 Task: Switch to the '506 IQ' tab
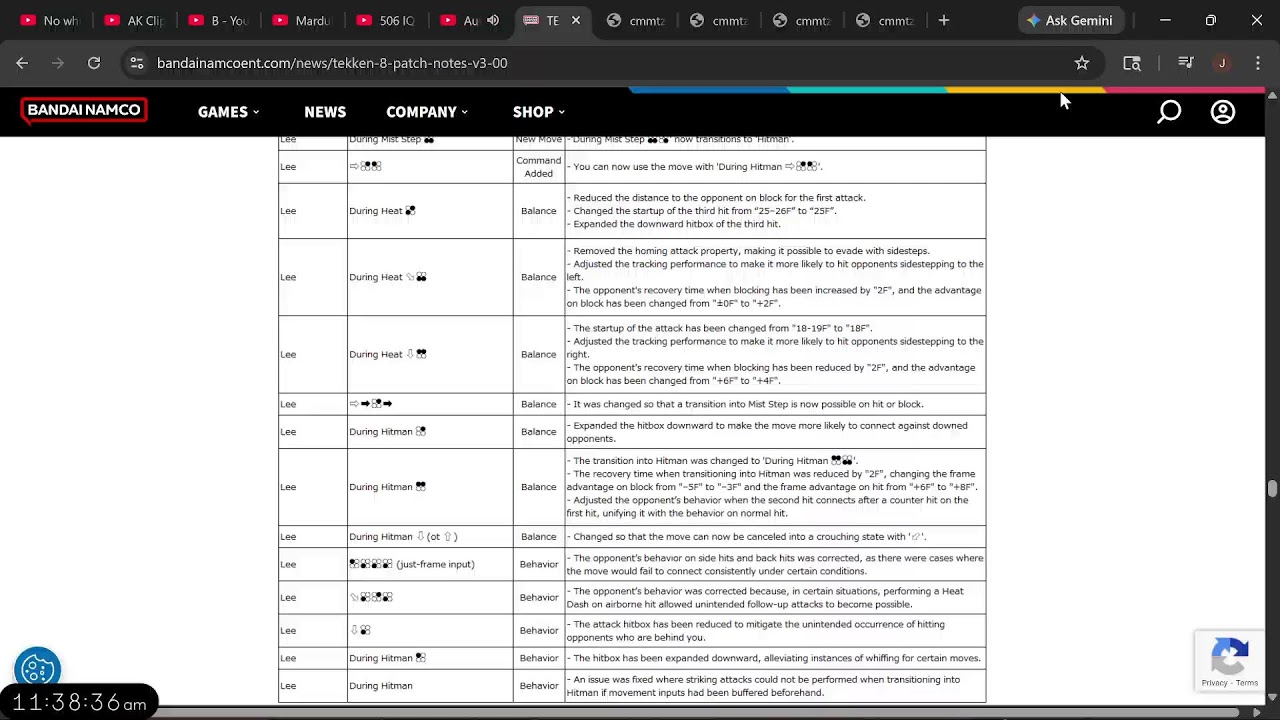386,20
